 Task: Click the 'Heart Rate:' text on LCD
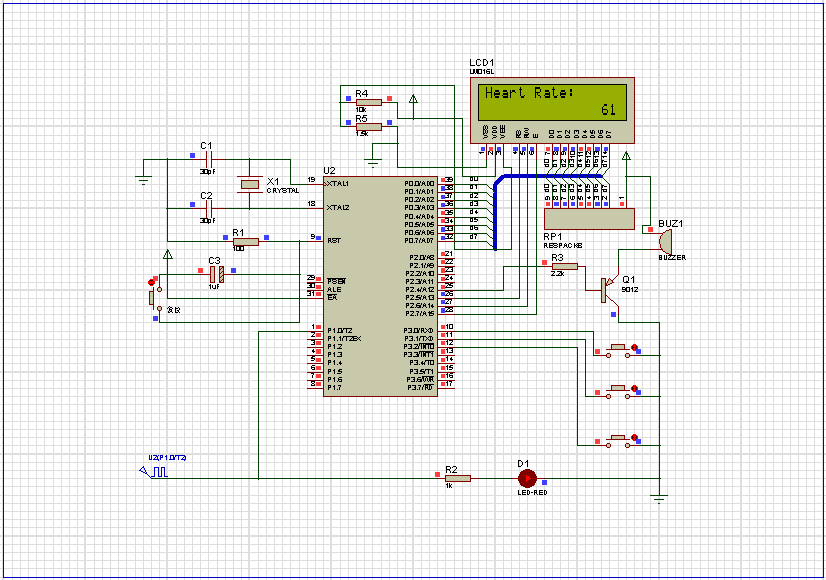click(528, 93)
